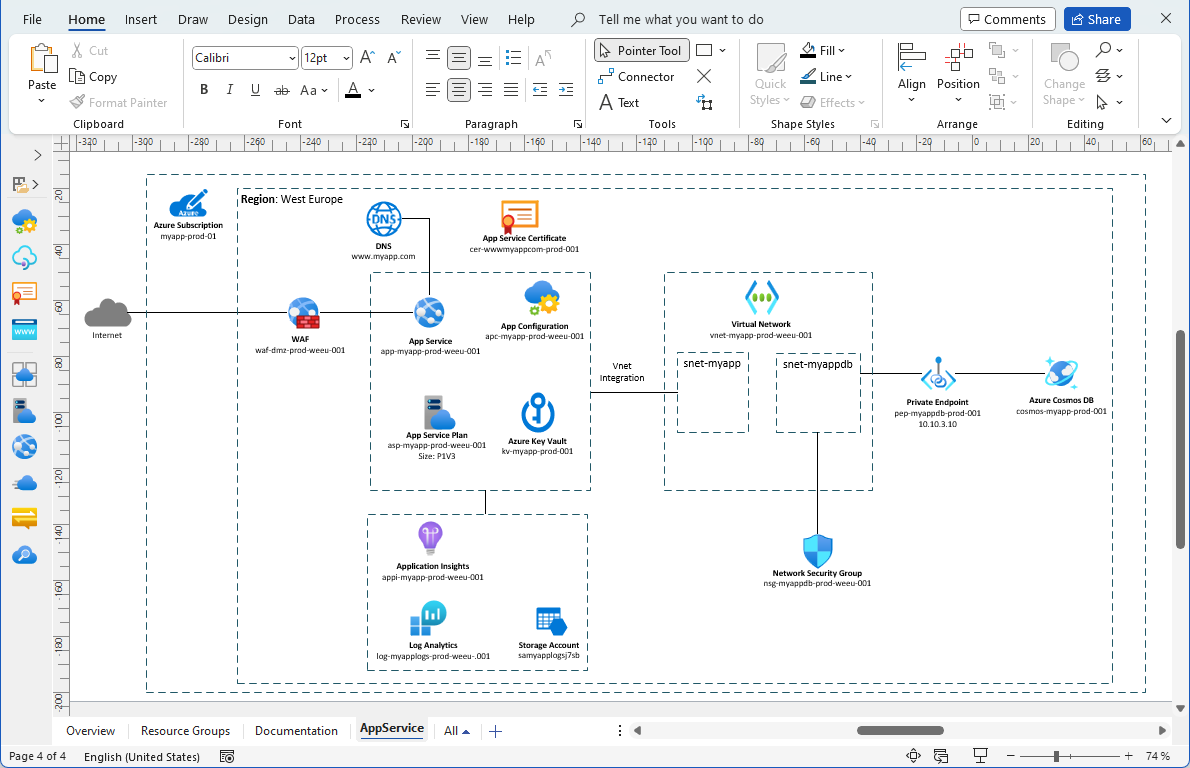Toggle Underline formatting

(x=255, y=89)
